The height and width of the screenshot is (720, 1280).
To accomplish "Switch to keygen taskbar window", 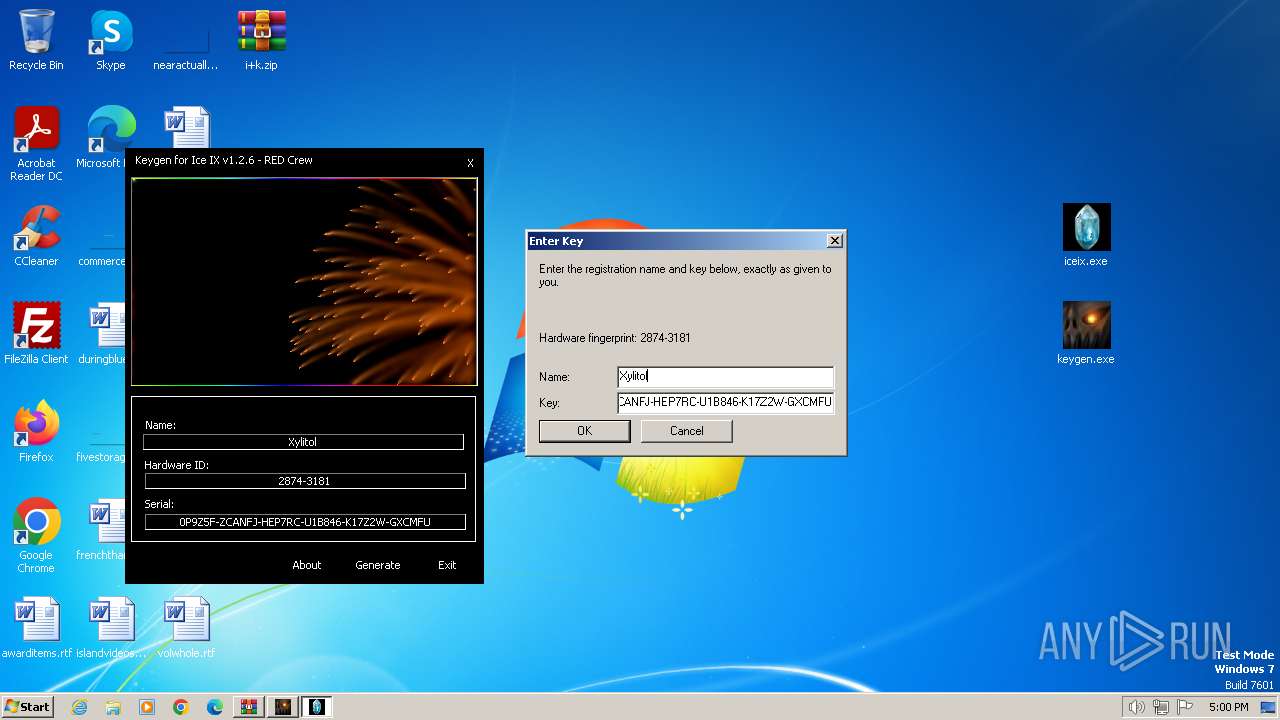I will click(283, 707).
